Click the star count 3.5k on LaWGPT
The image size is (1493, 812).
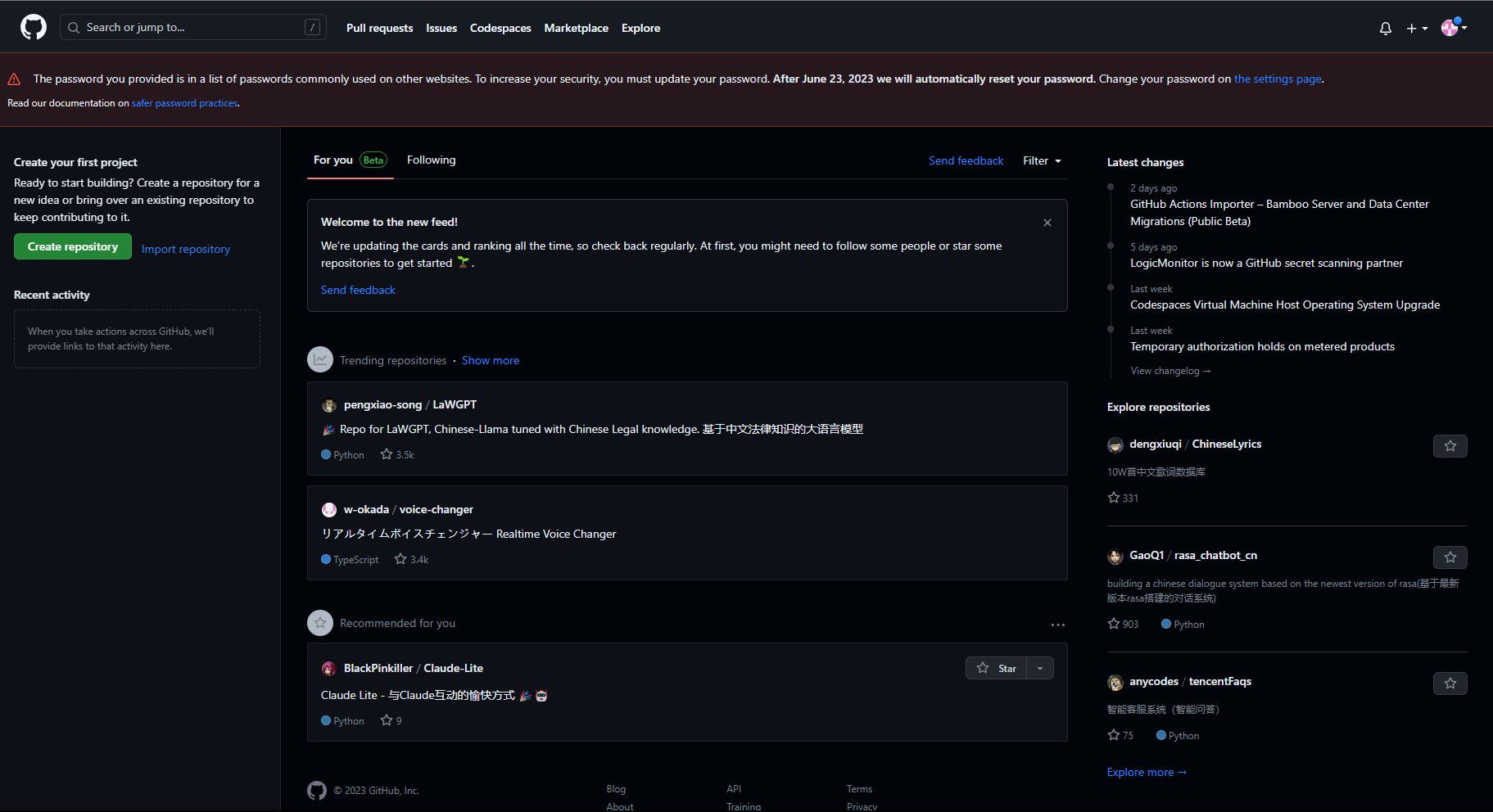(x=397, y=454)
